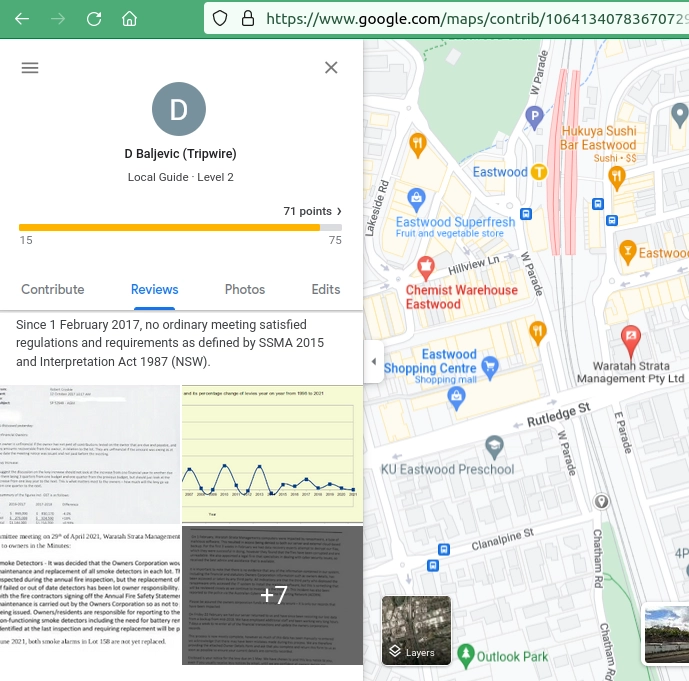Open the smoke detectors minutes photo
Screen dimensions: 689x681
[x=90, y=595]
